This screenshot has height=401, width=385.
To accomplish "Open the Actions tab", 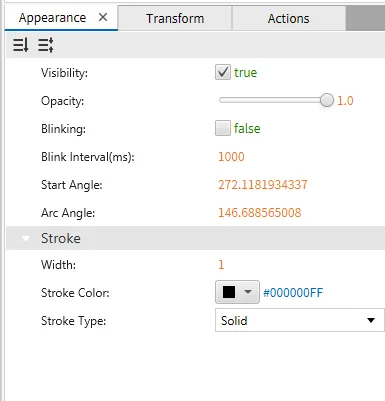I will pyautogui.click(x=289, y=18).
